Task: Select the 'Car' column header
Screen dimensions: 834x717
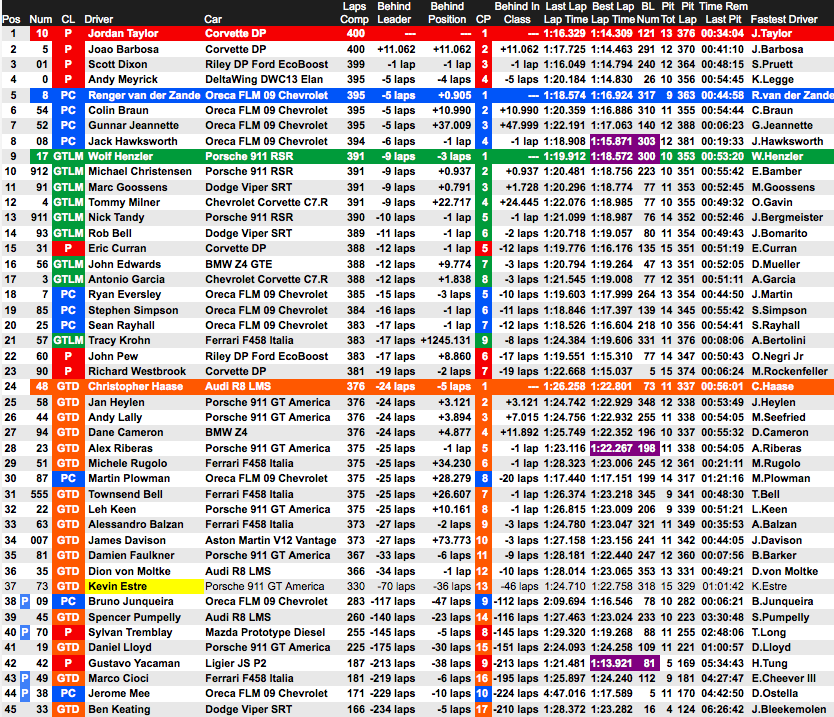Action: coord(213,19)
